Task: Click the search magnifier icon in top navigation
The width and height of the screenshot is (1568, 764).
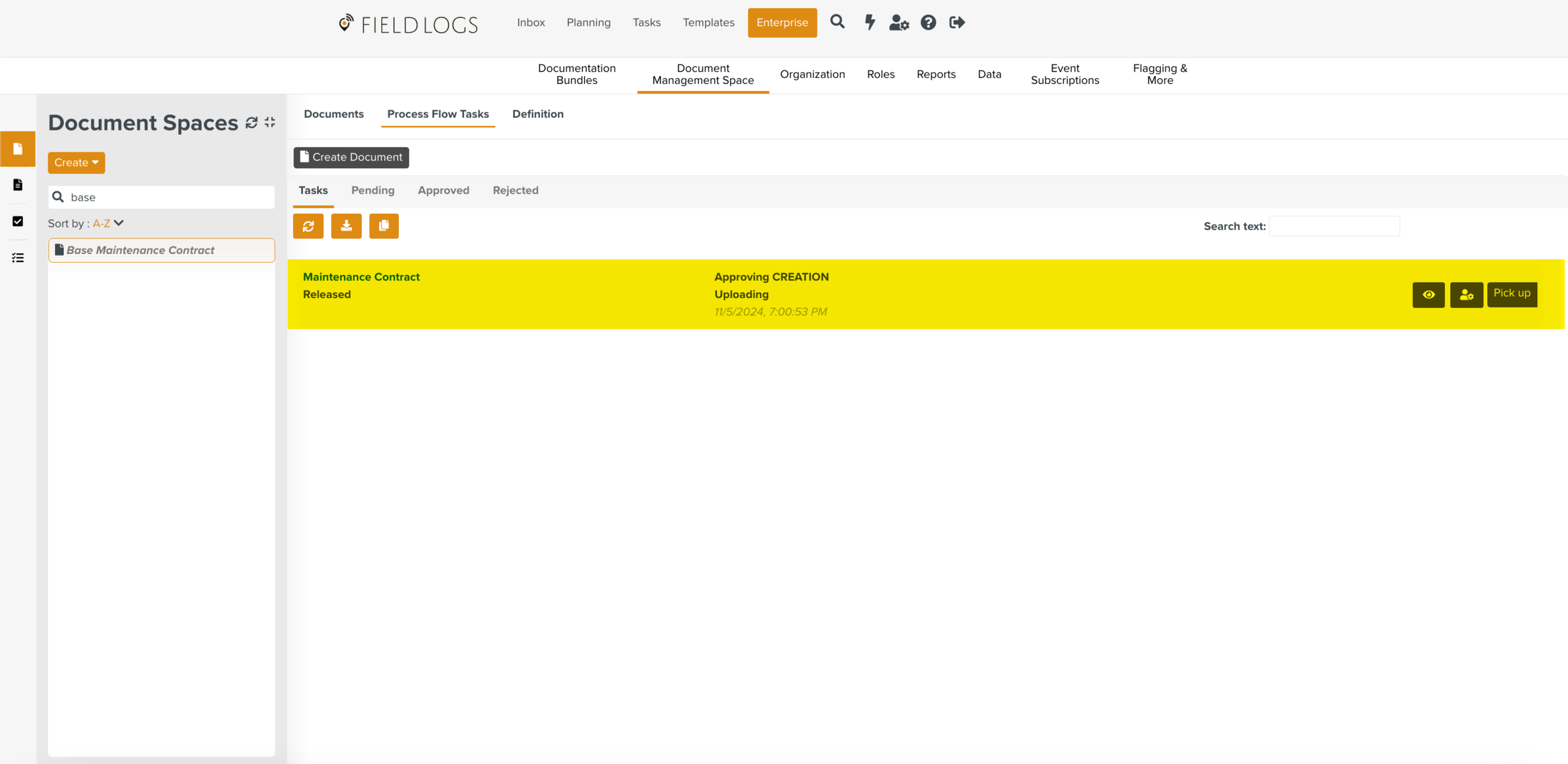Action: tap(837, 23)
